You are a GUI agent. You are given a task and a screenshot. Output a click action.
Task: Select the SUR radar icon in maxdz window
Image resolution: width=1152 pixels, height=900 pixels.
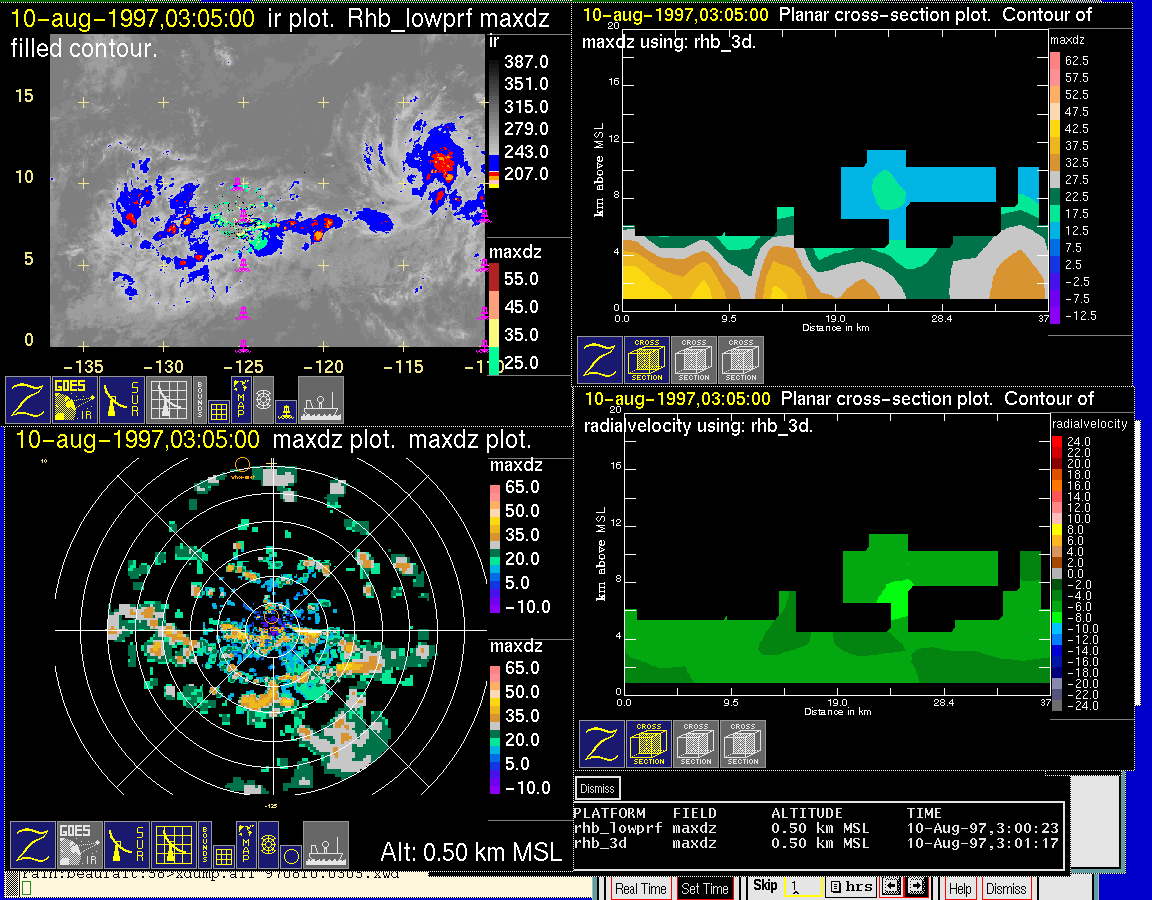click(127, 845)
